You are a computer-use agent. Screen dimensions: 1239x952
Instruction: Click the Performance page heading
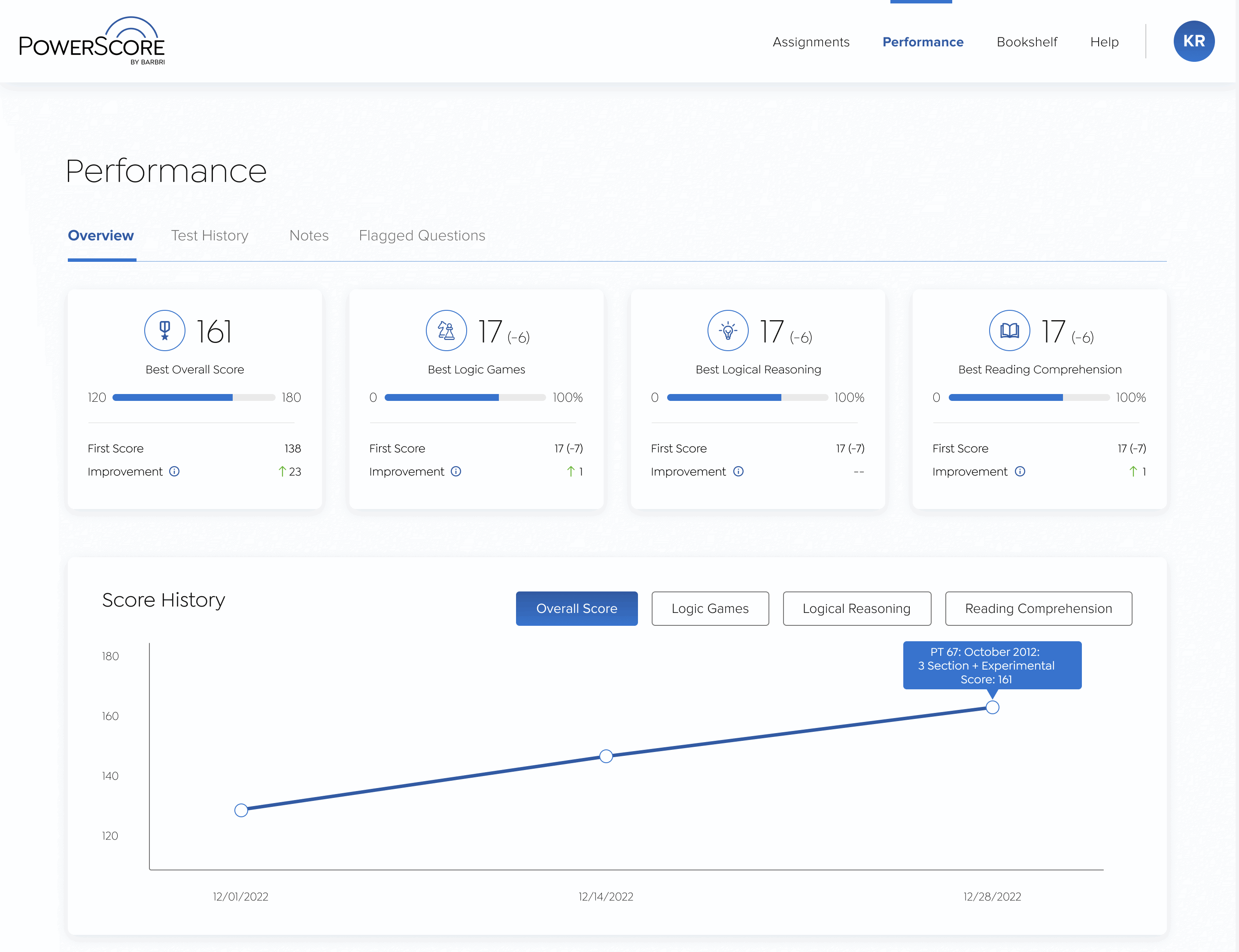166,171
